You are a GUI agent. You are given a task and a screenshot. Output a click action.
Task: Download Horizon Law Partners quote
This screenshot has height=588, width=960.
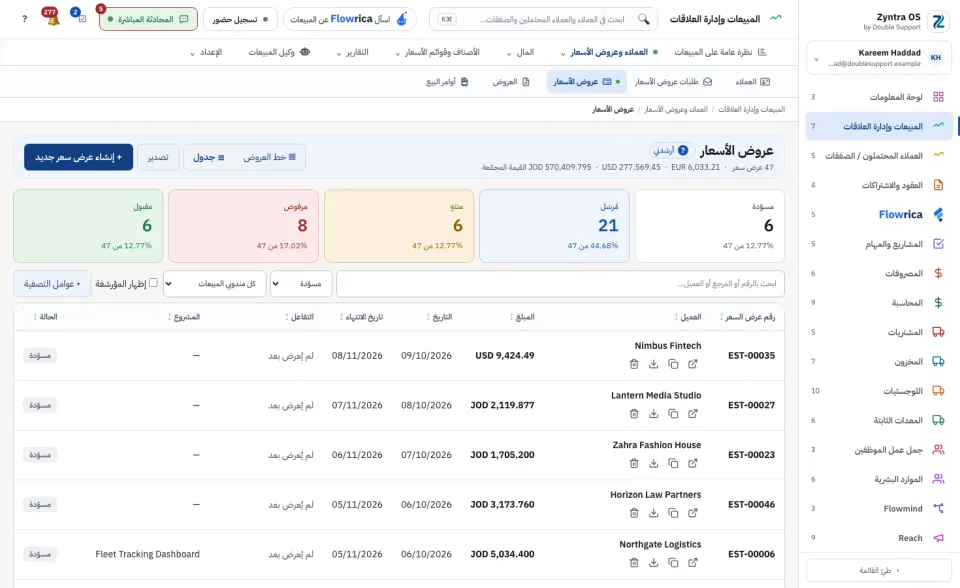[x=653, y=513]
